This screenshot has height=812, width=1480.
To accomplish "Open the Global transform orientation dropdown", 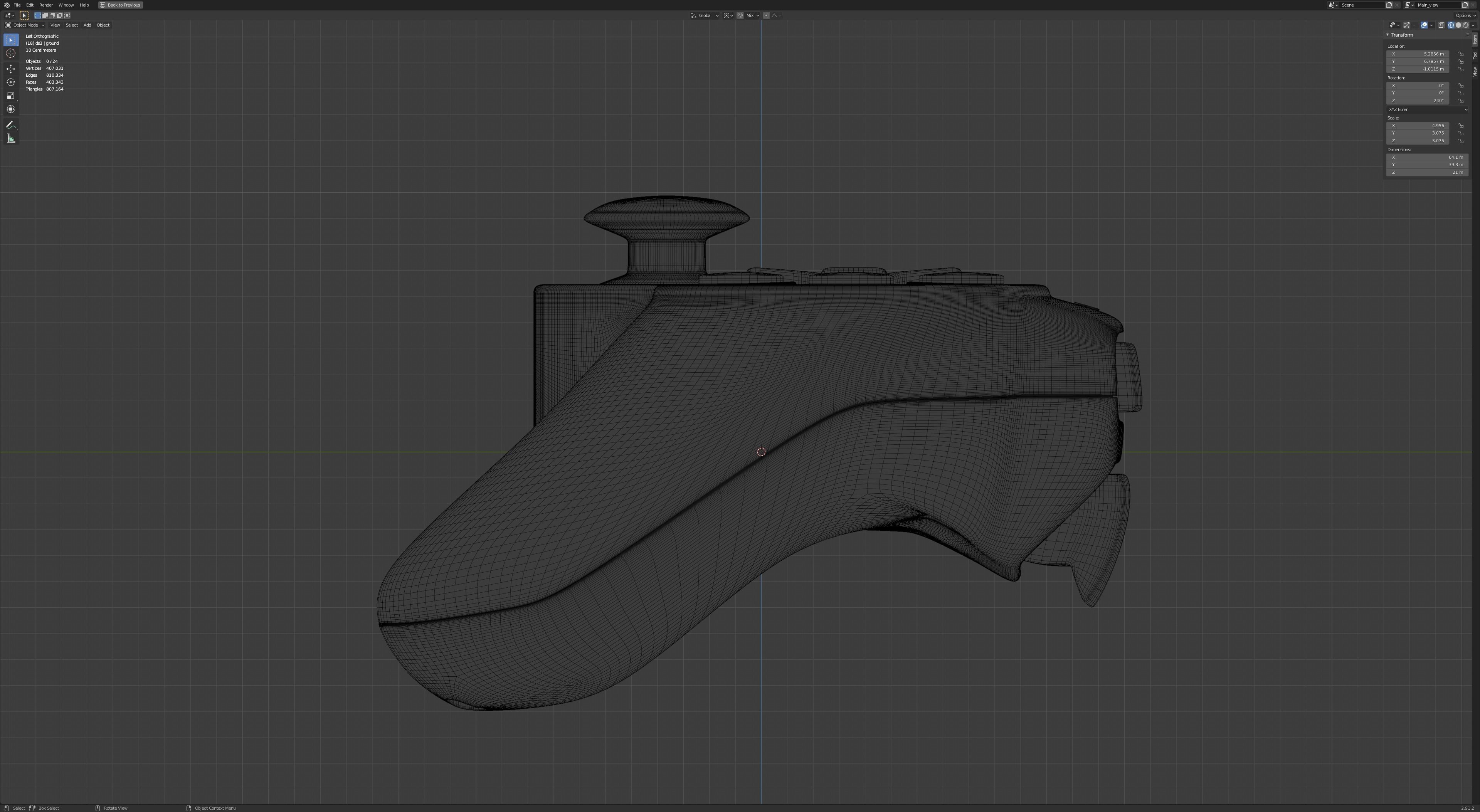I will coord(705,15).
